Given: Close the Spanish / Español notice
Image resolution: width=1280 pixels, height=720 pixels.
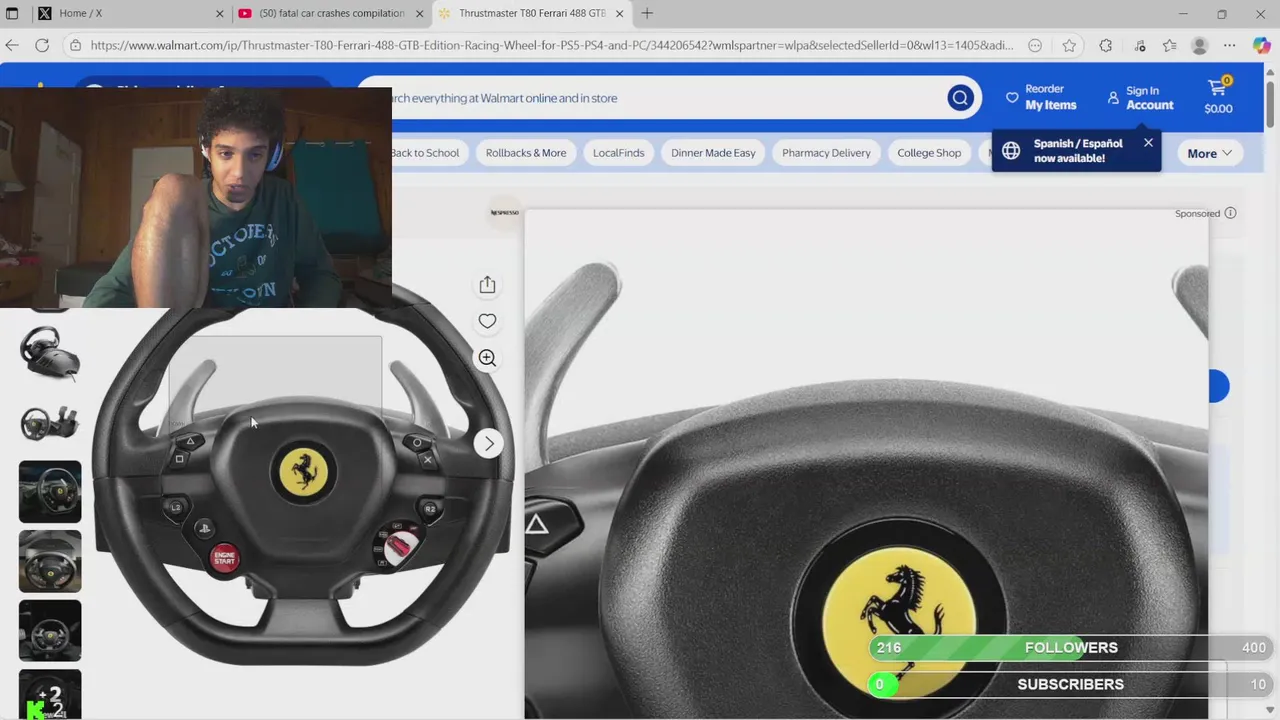Looking at the screenshot, I should 1148,143.
